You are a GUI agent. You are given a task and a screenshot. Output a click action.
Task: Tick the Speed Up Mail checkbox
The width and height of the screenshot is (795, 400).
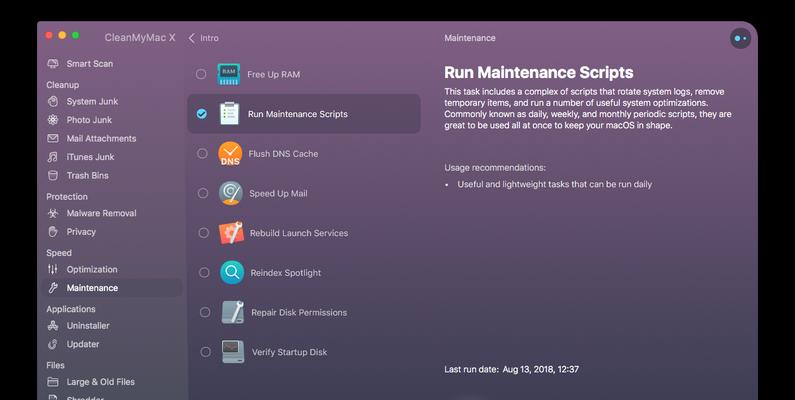203,193
